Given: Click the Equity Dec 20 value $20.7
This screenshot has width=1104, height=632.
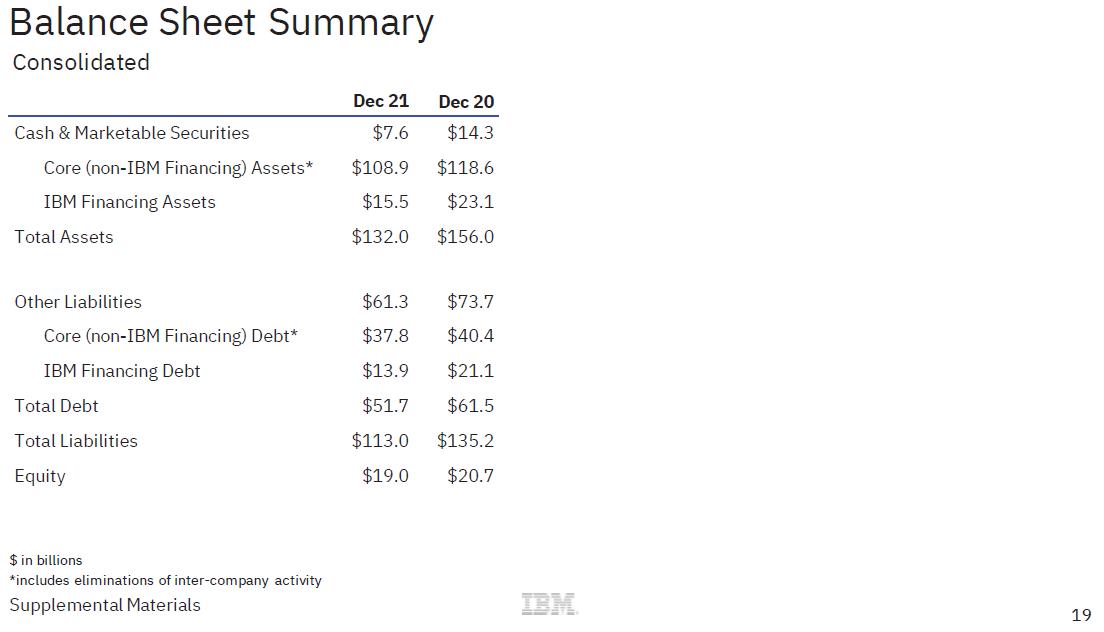Looking at the screenshot, I should pos(470,476).
